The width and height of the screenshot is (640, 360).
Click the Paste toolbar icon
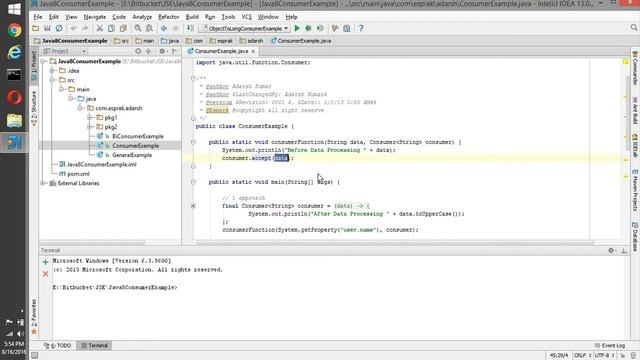(x=123, y=29)
